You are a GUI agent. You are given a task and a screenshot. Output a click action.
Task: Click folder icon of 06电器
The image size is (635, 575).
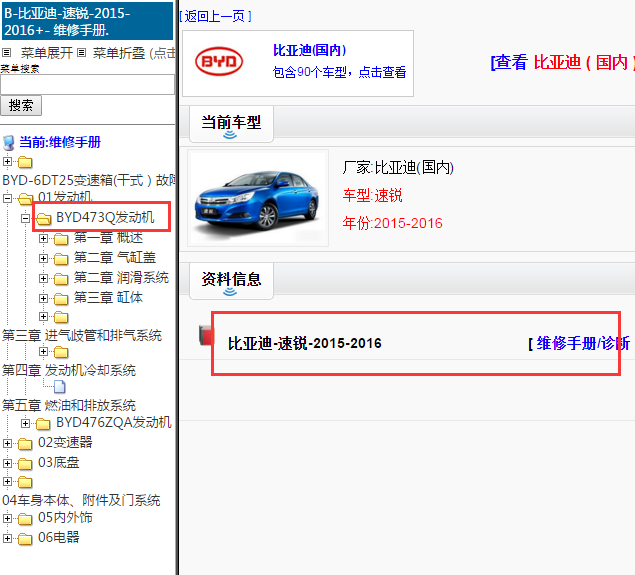(x=25, y=539)
